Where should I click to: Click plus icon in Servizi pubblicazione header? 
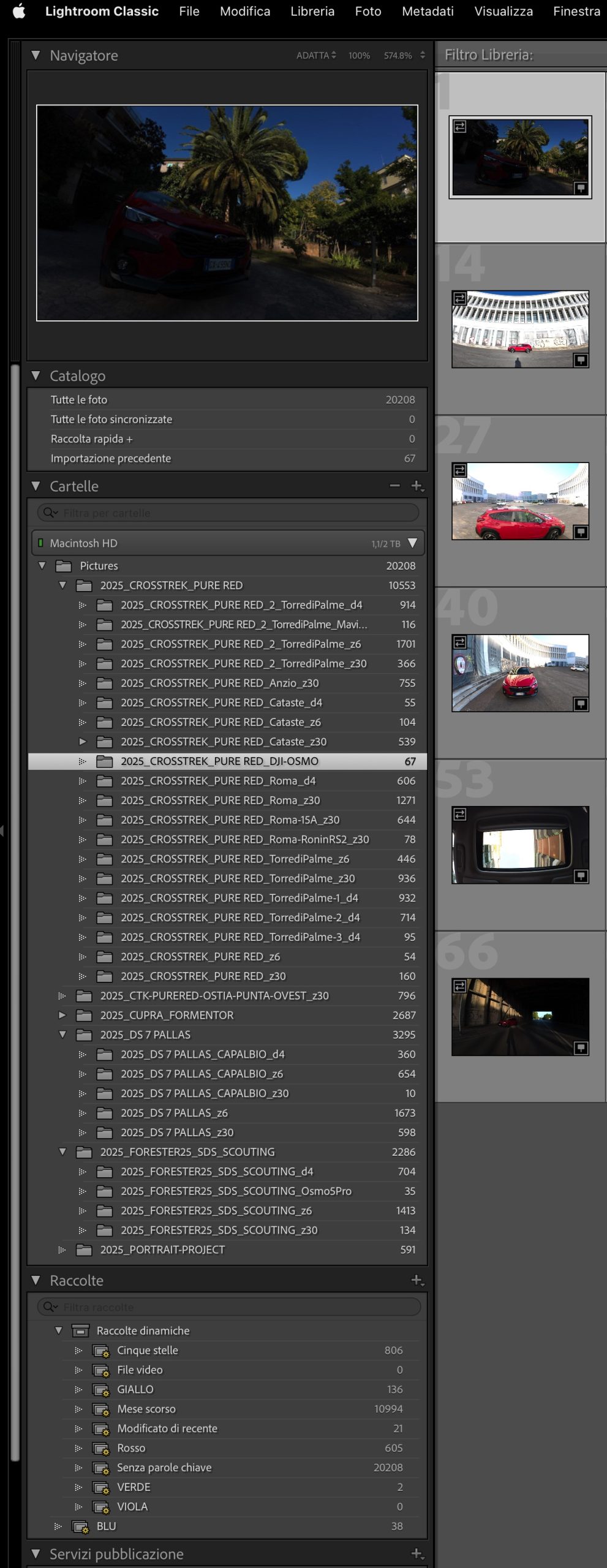pos(417,1553)
